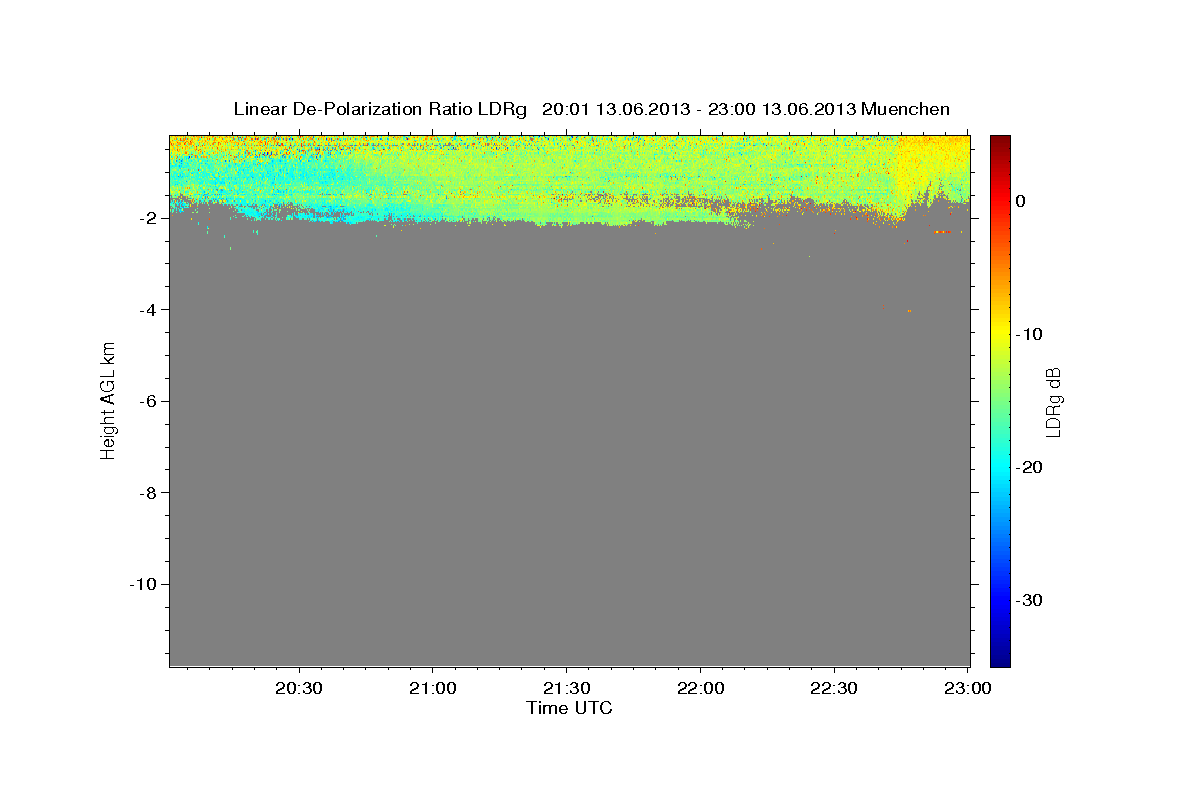The image size is (1200, 800).
Task: Click the colorbar '0' tick label
Action: 1021,201
